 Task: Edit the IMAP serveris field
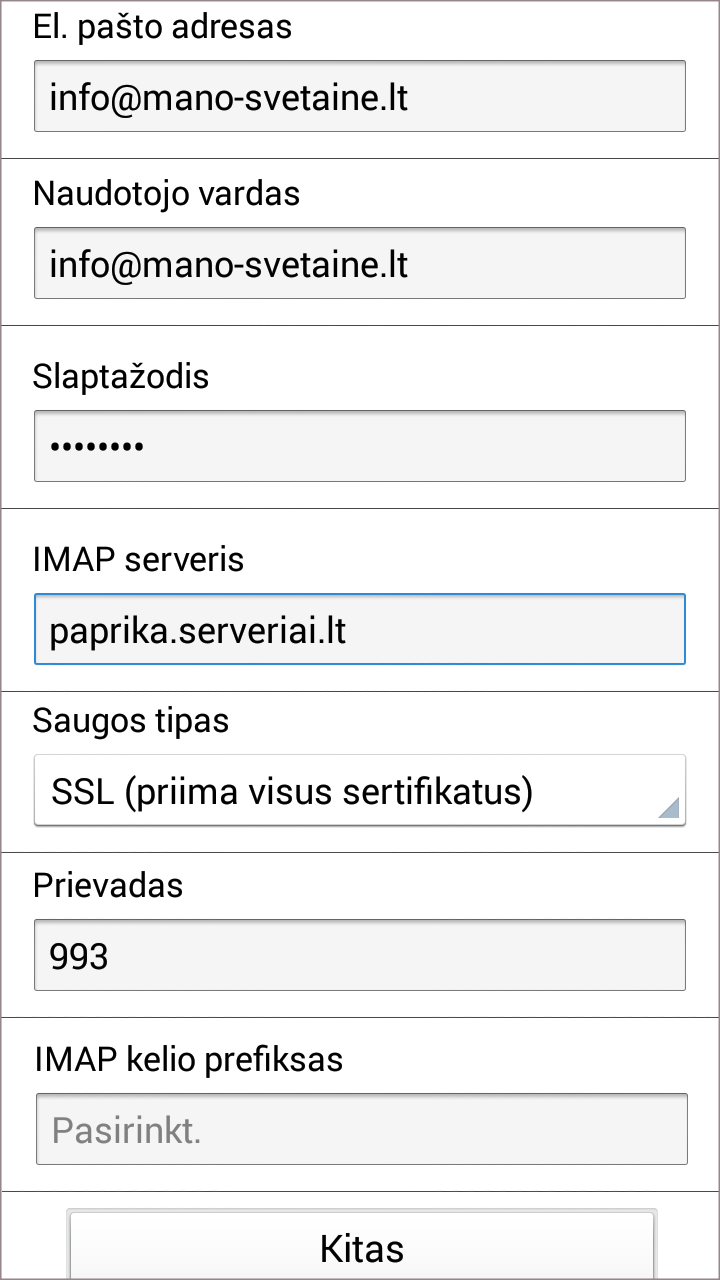[x=360, y=630]
